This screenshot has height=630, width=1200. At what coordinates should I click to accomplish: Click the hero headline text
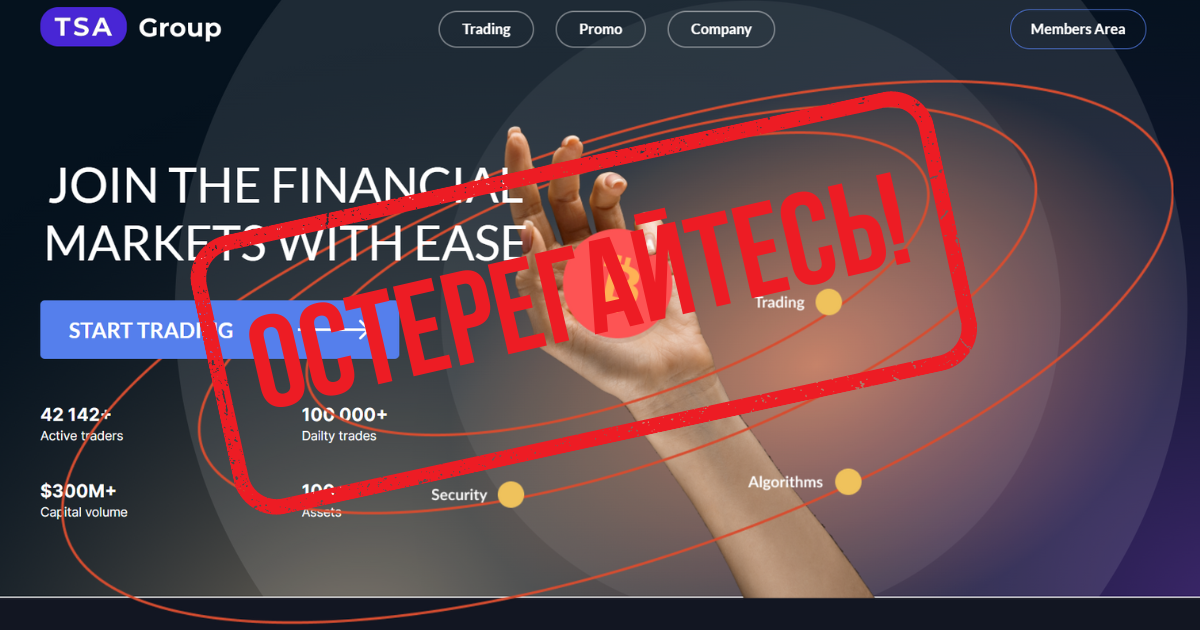pyautogui.click(x=285, y=214)
